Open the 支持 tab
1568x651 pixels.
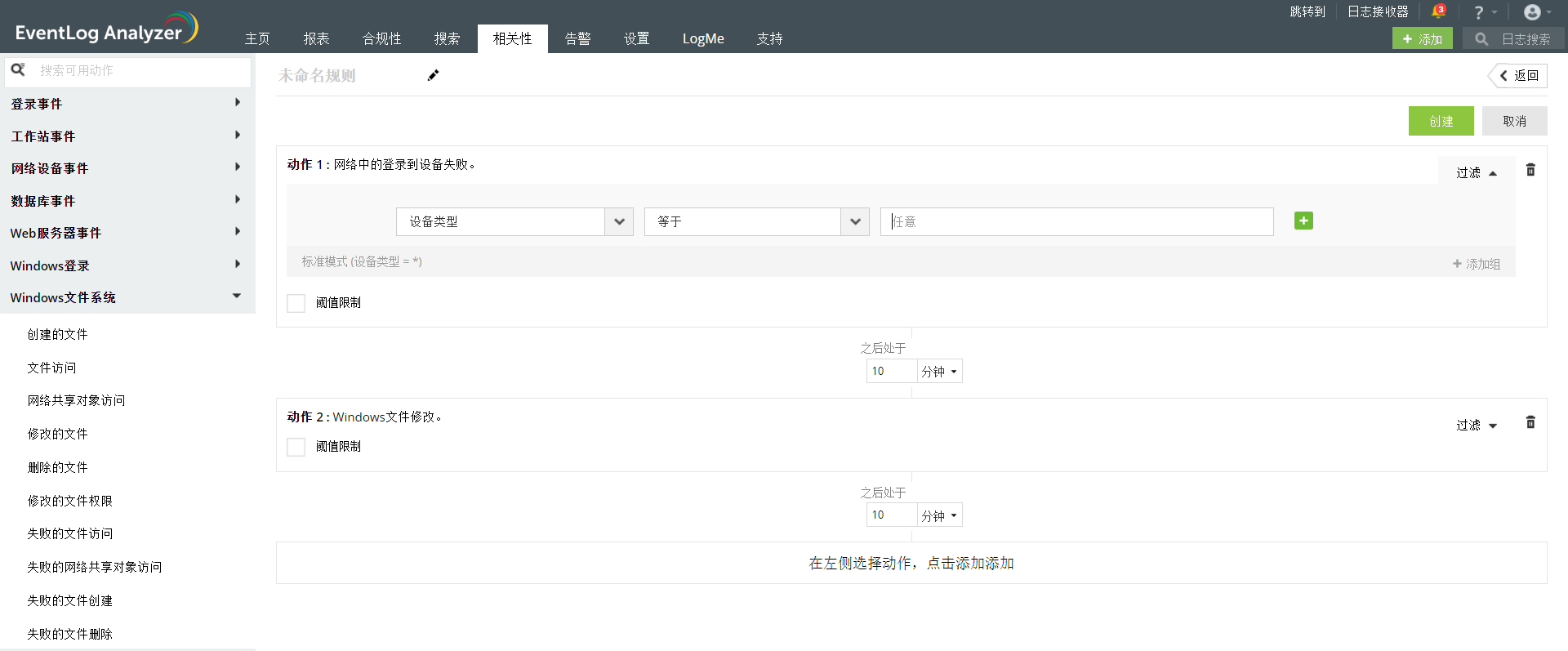click(769, 38)
